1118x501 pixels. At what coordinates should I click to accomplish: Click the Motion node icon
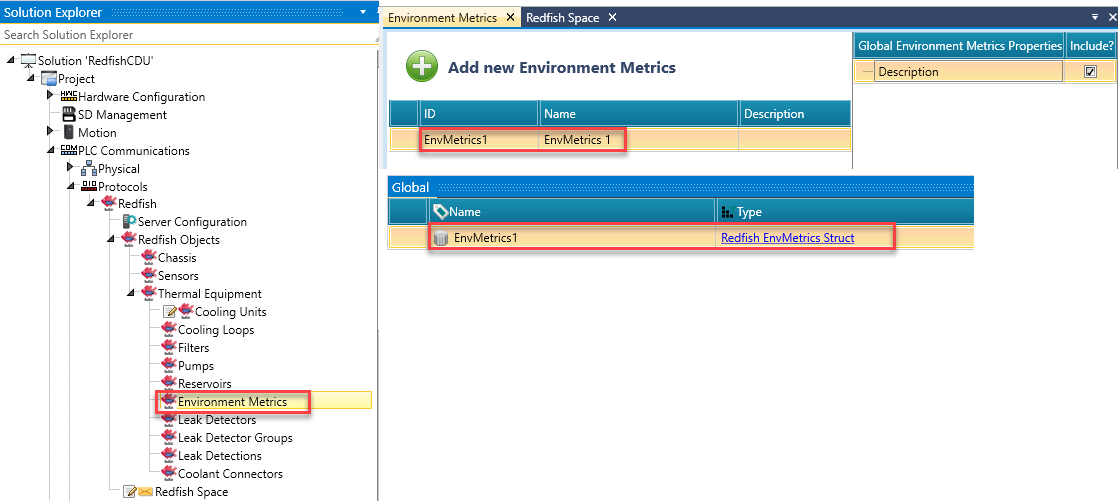69,133
